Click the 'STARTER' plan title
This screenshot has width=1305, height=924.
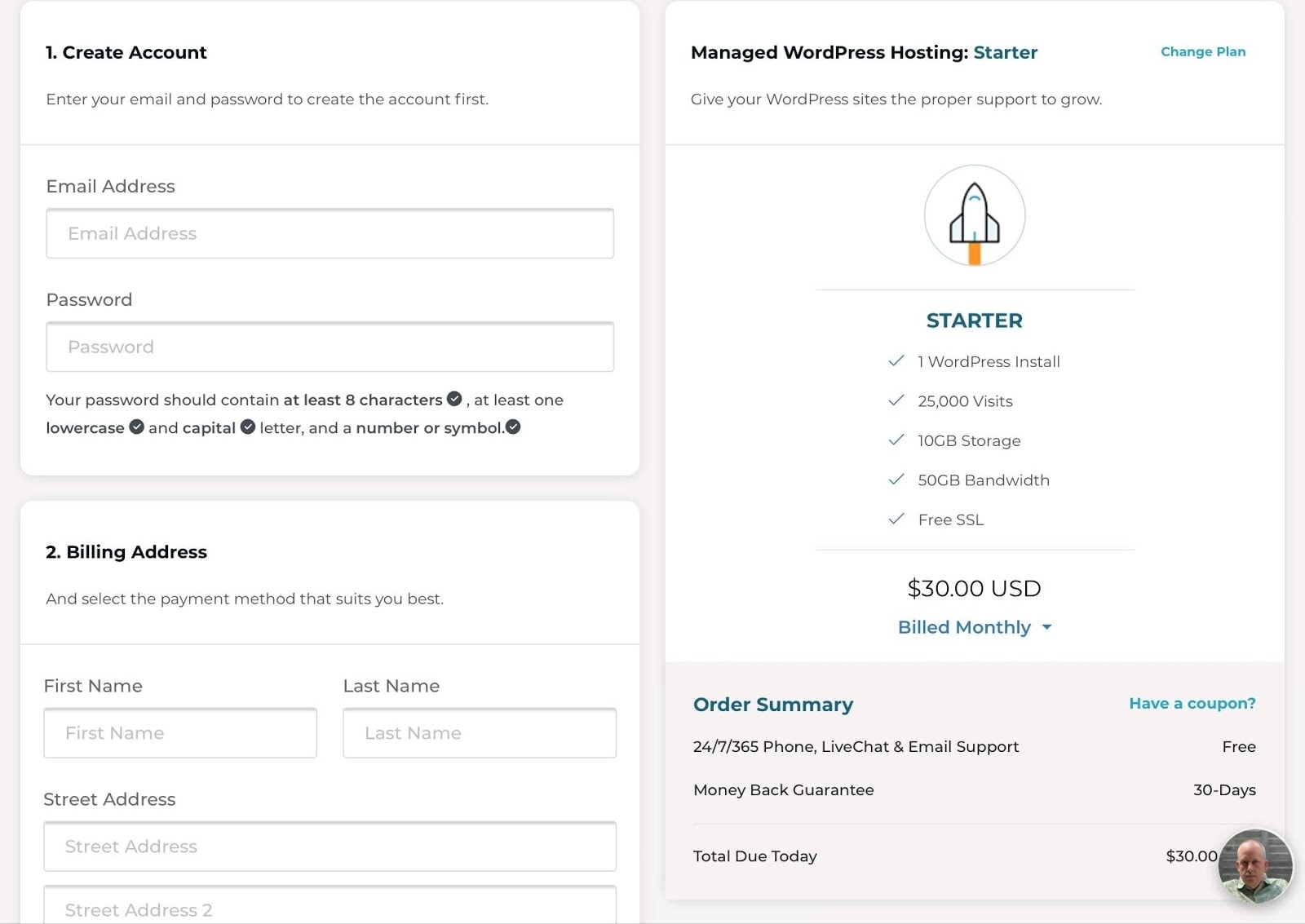pyautogui.click(x=974, y=321)
